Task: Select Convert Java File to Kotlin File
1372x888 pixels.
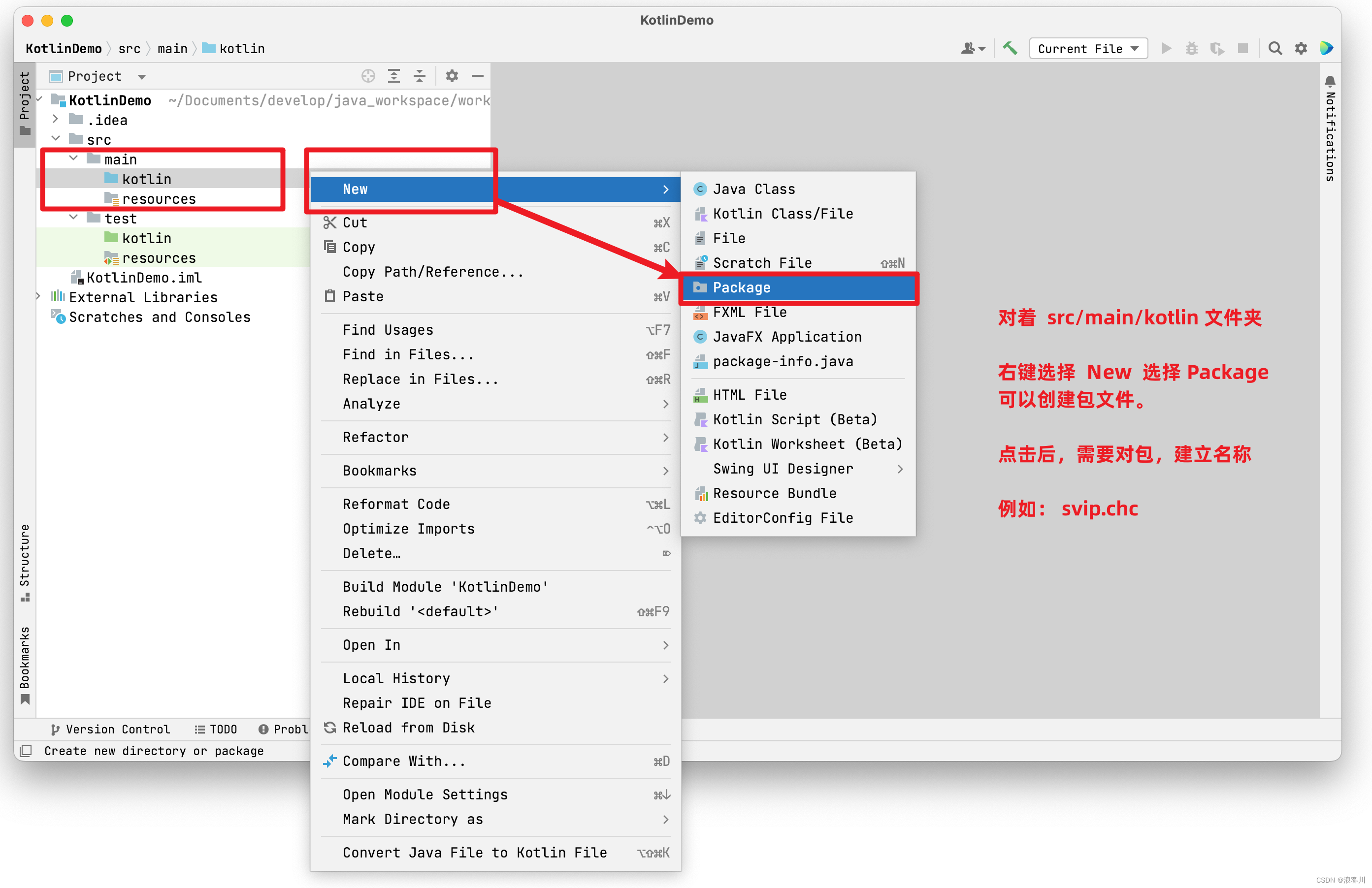Action: coord(496,853)
